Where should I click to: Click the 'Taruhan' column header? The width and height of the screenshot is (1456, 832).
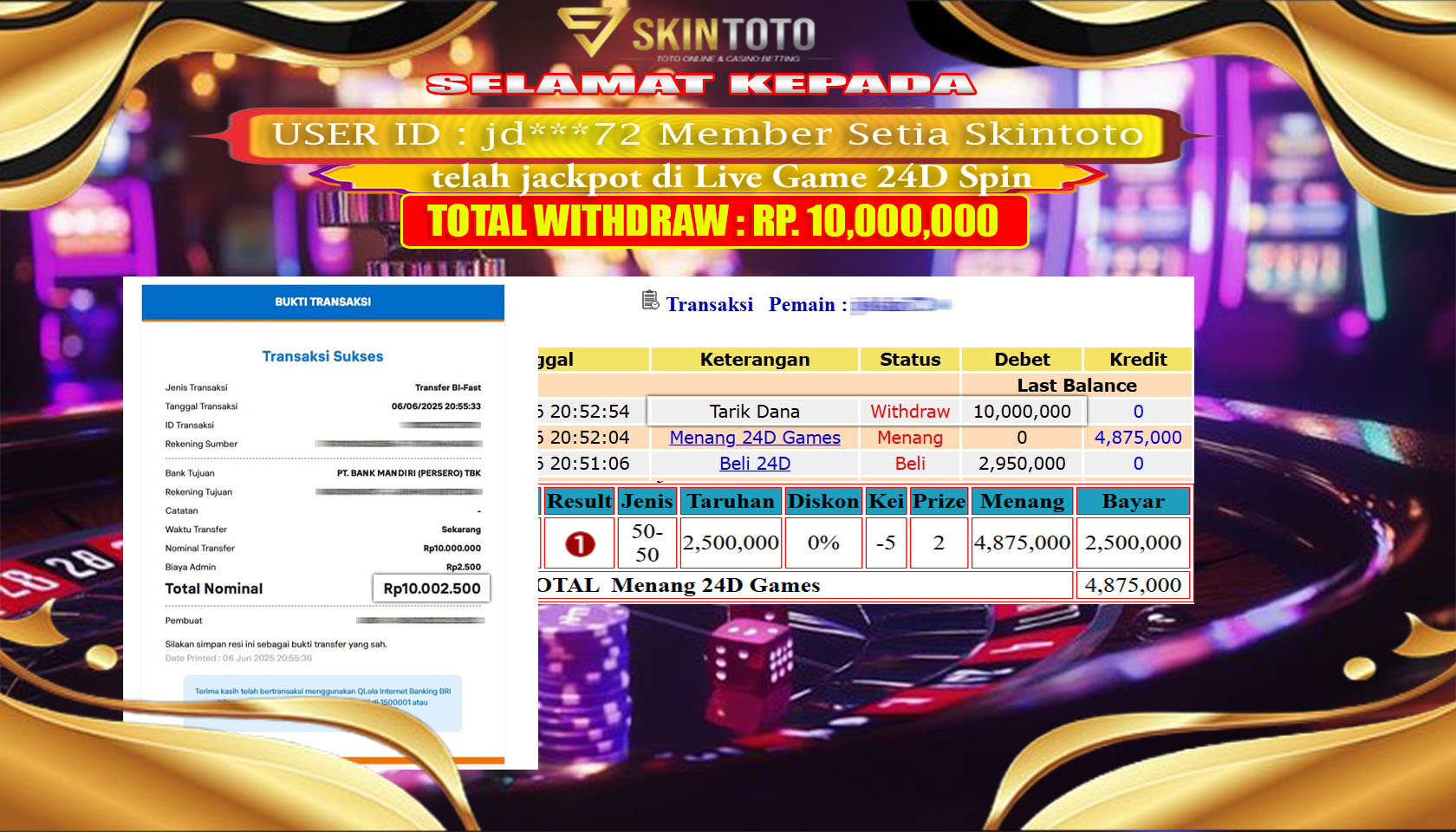731,501
